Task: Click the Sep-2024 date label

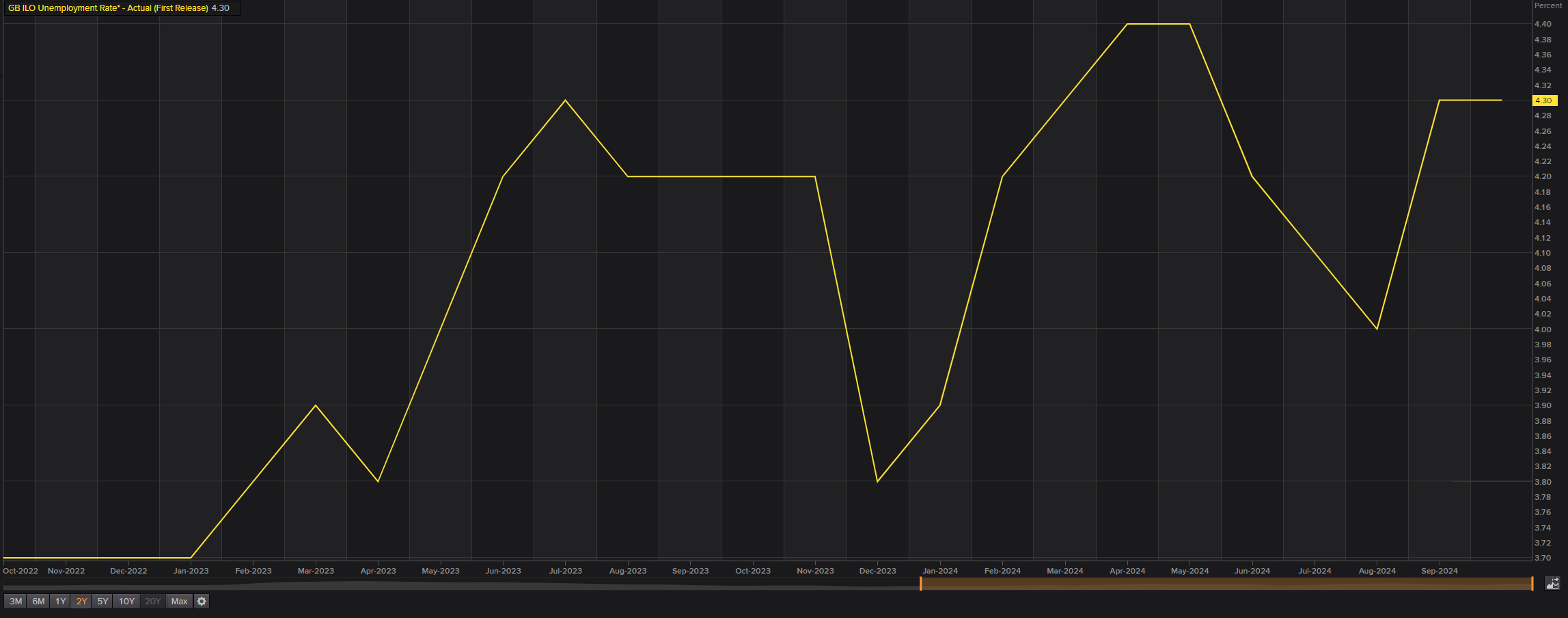Action: [x=1440, y=571]
